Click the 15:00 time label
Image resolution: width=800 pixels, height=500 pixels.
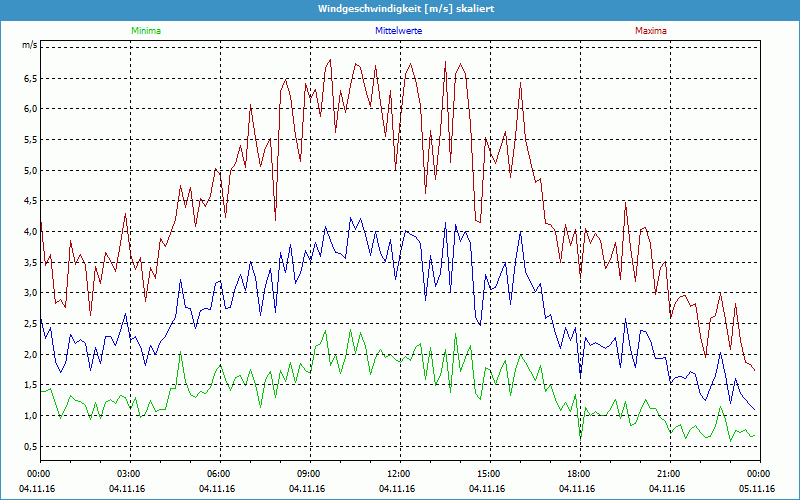coord(490,474)
